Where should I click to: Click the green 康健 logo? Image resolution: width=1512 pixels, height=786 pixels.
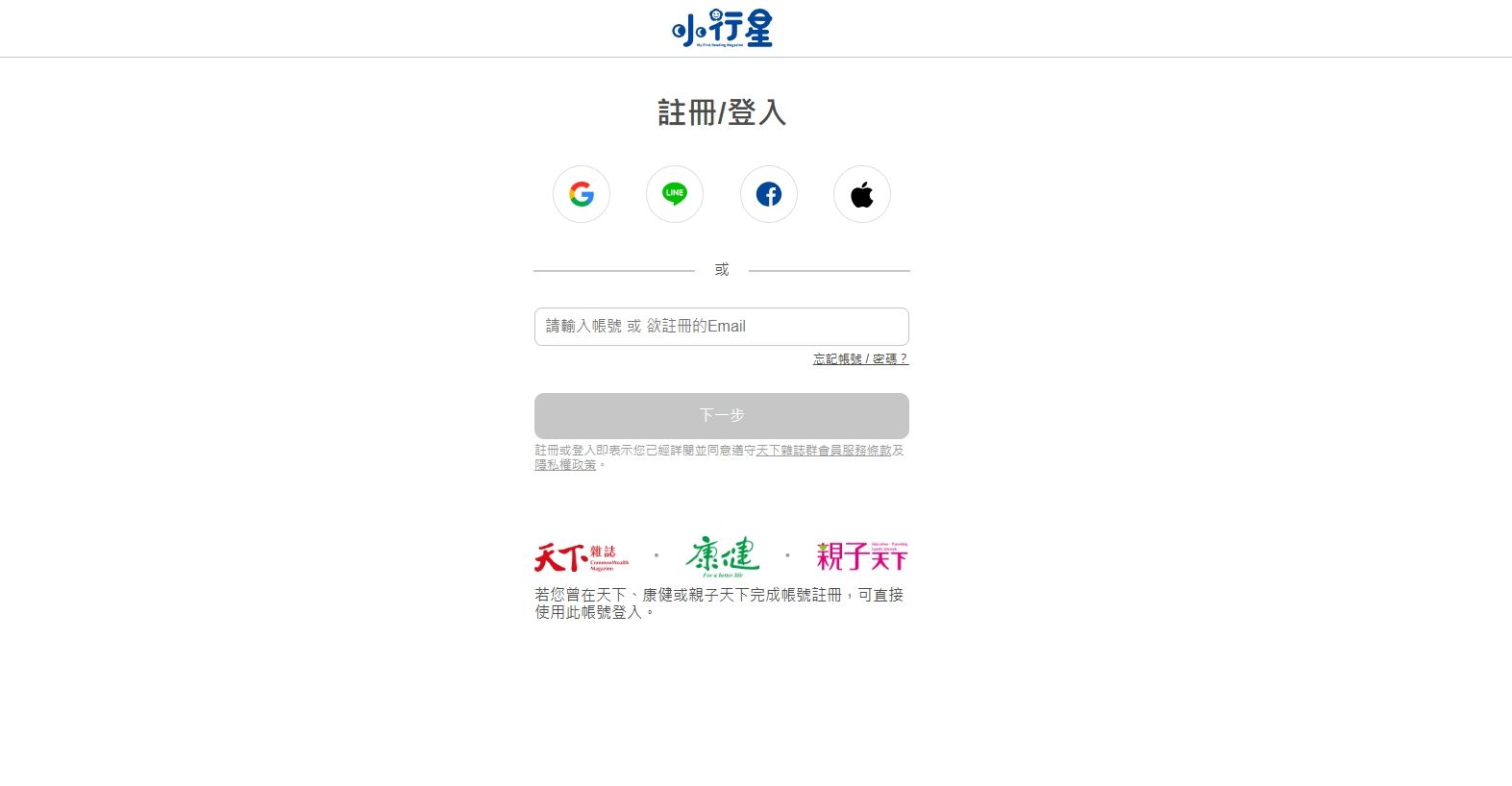pos(722,556)
